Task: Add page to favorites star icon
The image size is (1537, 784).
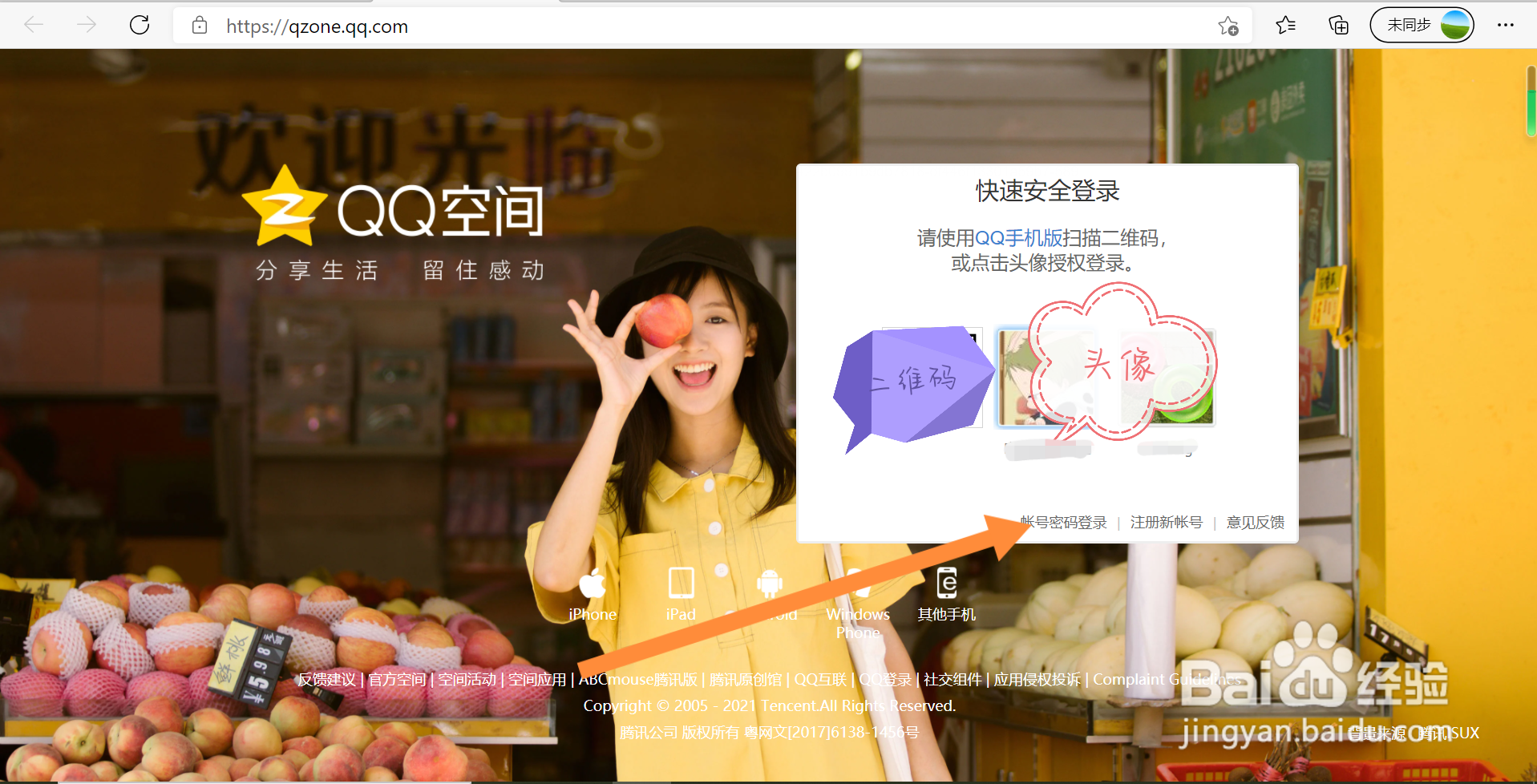Action: tap(1228, 26)
